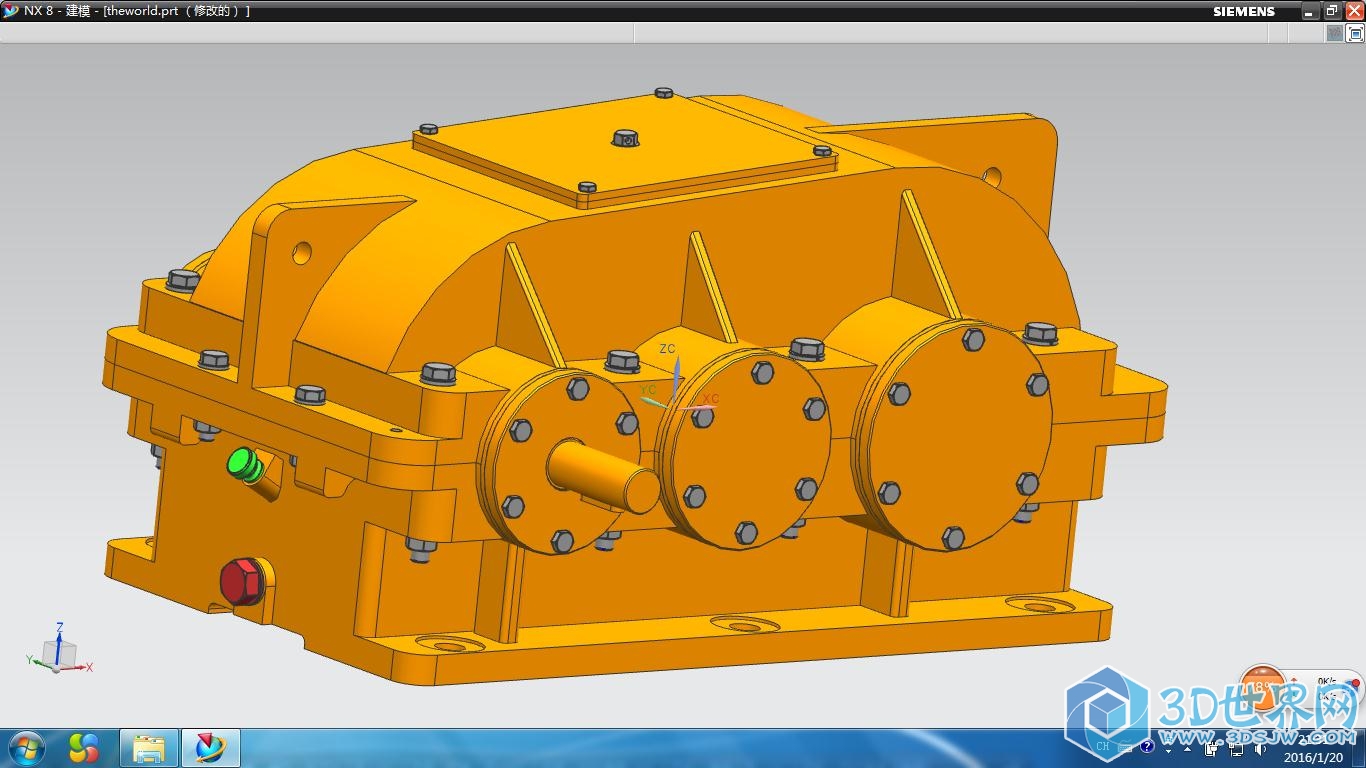This screenshot has height=768, width=1366.
Task: Launch the colorful pinwheel app on the taskbar
Action: coord(84,748)
